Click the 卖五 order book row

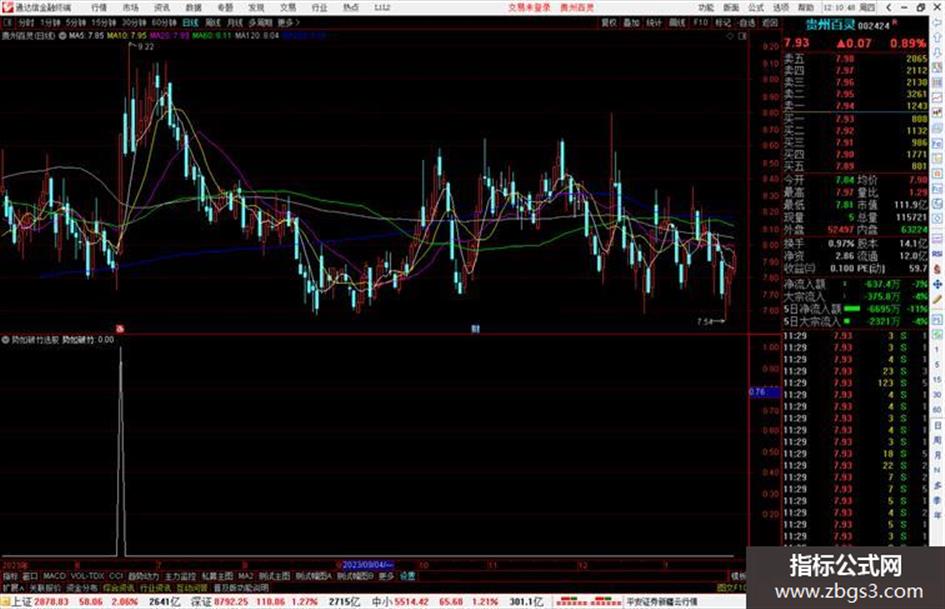click(855, 59)
